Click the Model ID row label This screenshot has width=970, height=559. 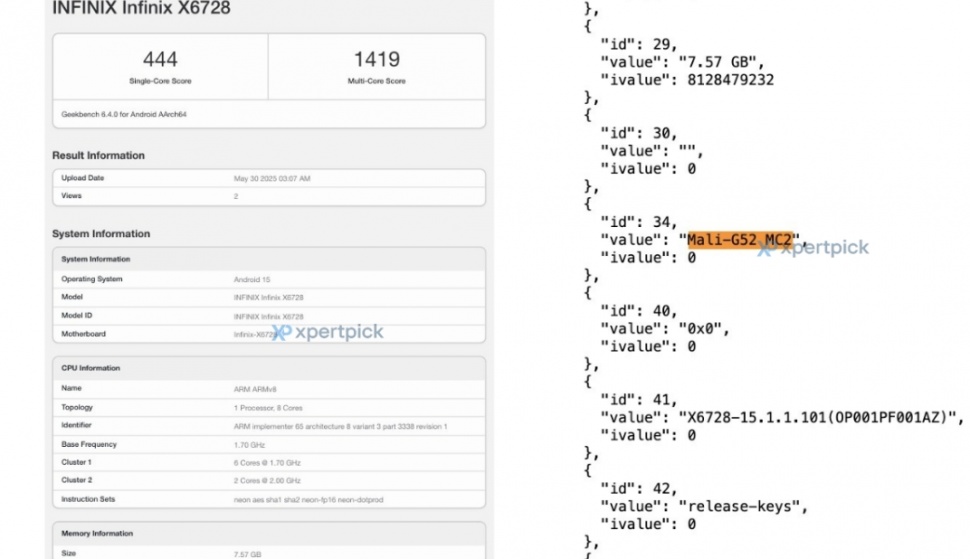tap(76, 315)
